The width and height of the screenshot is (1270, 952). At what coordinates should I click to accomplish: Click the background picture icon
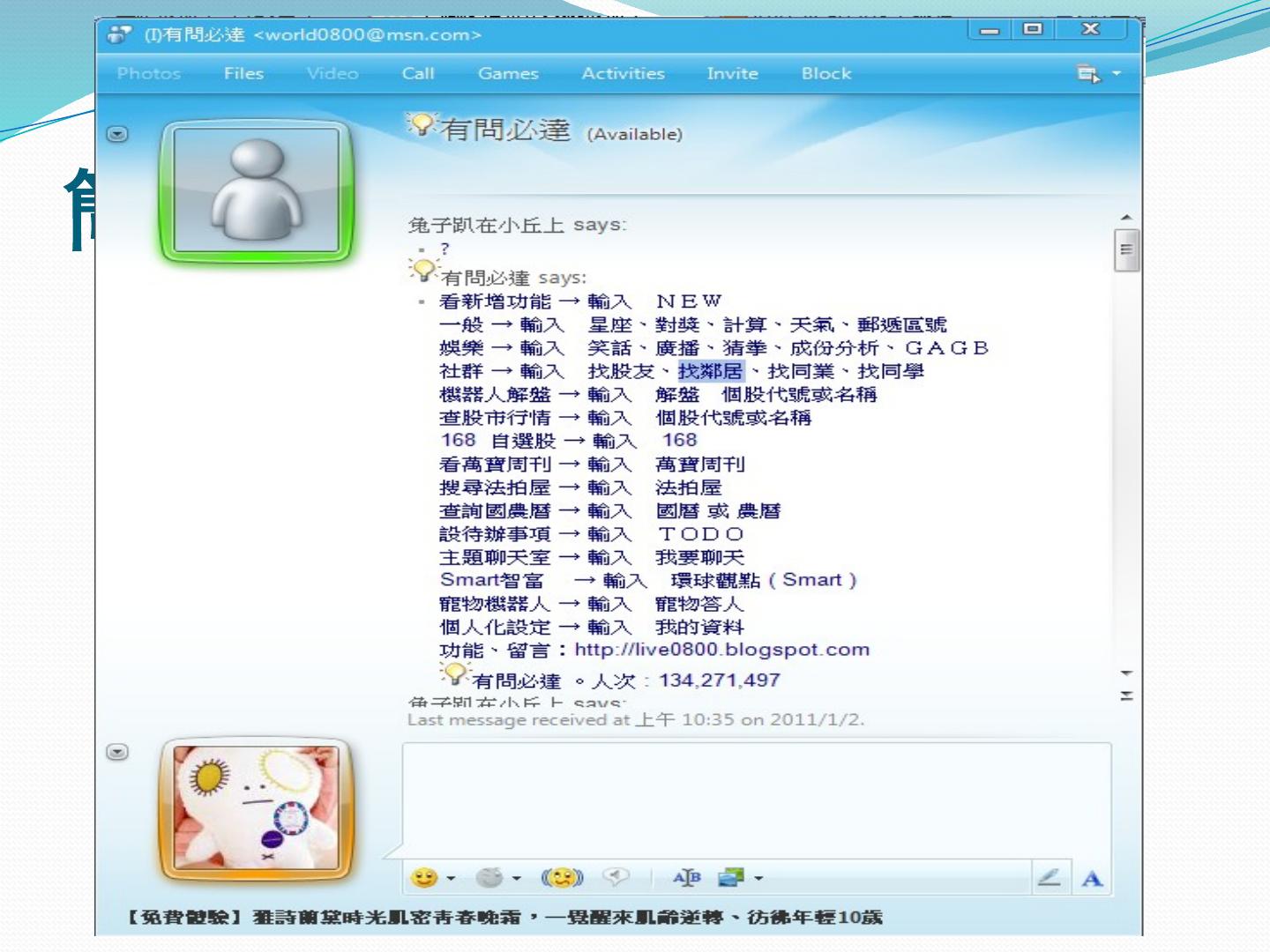tap(731, 878)
